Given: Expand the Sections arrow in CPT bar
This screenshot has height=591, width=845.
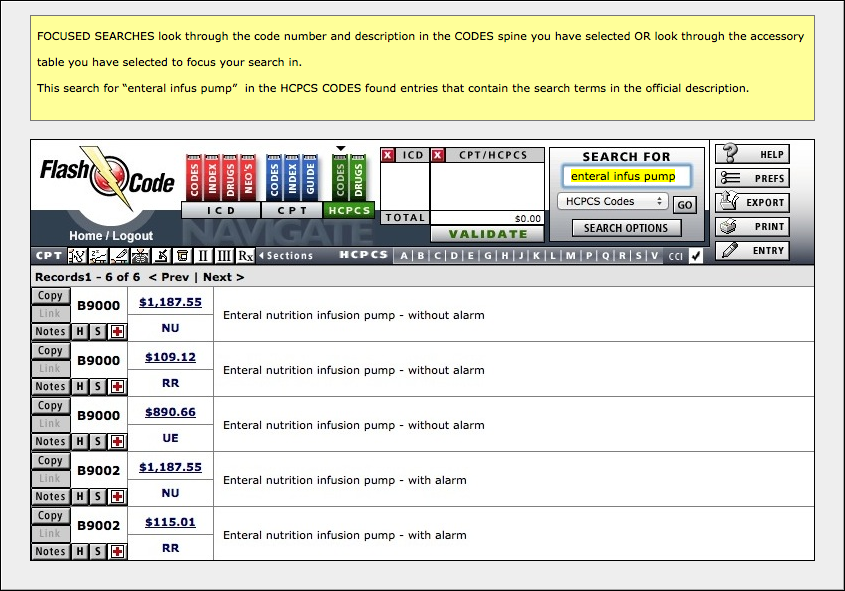Looking at the screenshot, I should [262, 255].
